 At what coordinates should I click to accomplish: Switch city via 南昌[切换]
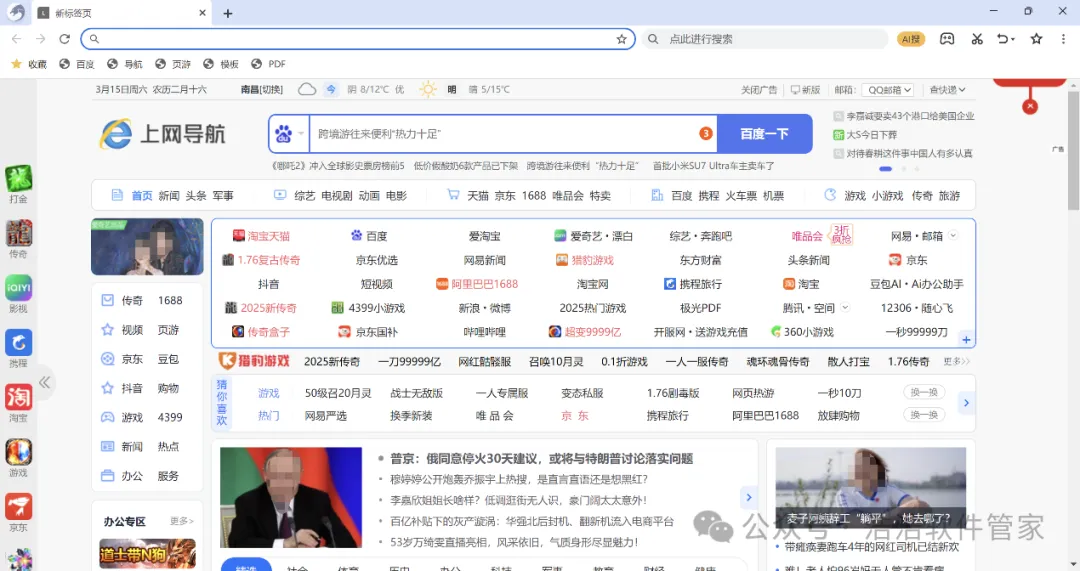pos(262,90)
